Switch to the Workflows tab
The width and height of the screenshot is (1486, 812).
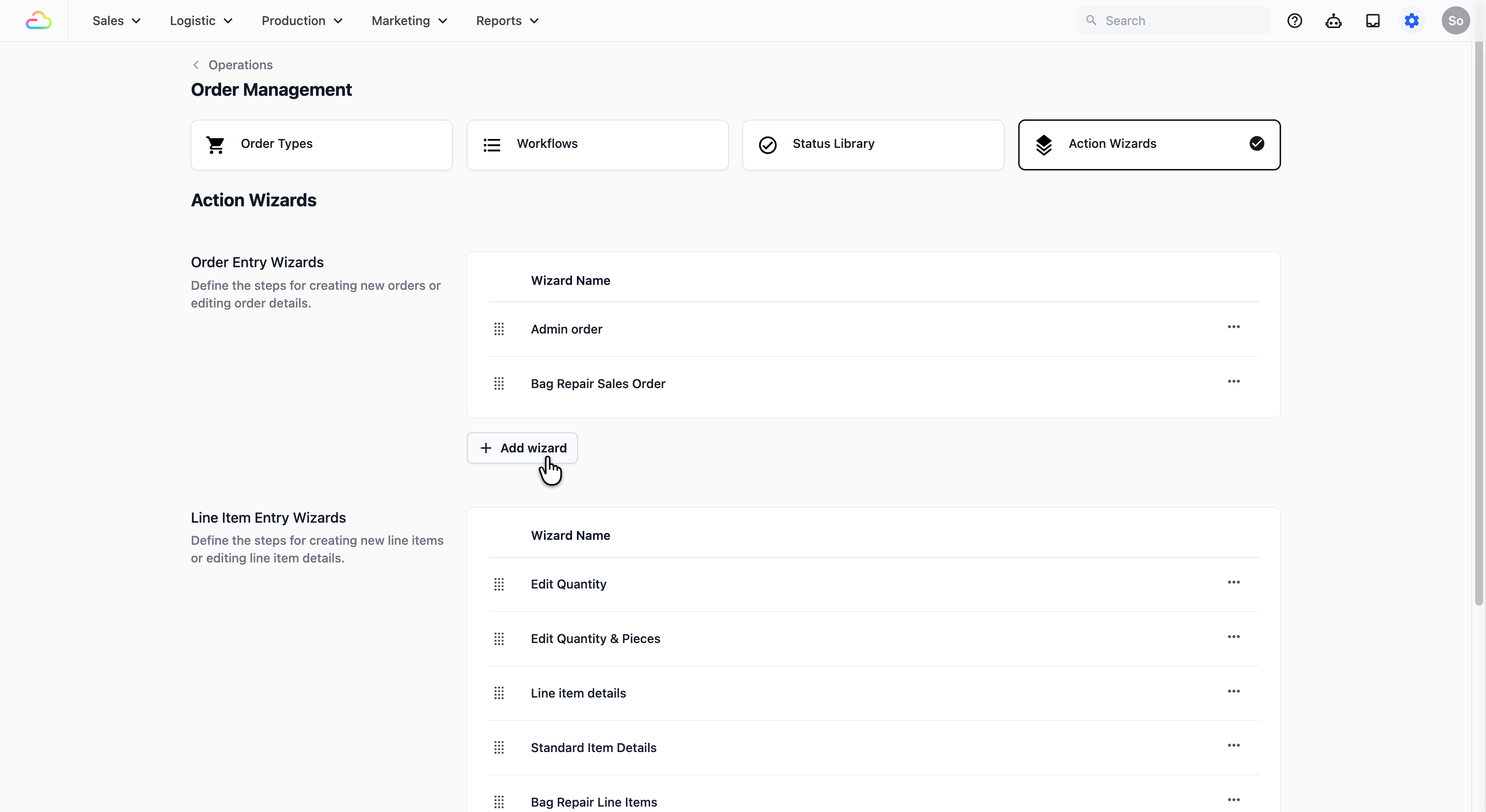[597, 144]
